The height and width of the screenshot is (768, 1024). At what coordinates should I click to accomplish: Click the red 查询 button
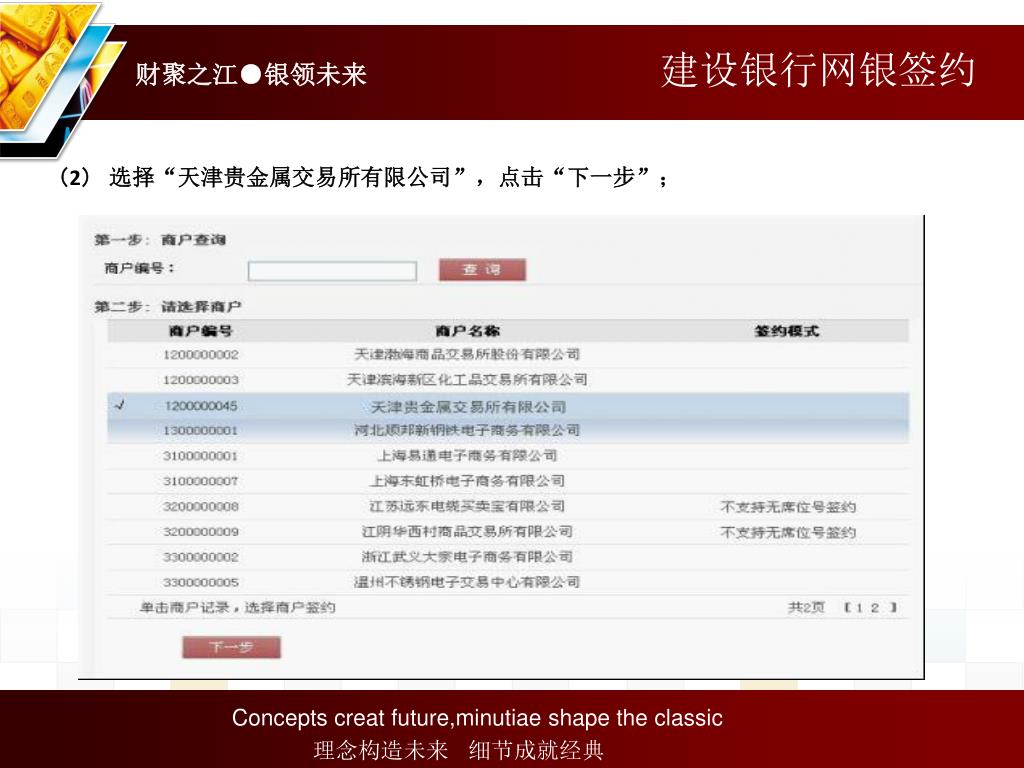click(482, 269)
